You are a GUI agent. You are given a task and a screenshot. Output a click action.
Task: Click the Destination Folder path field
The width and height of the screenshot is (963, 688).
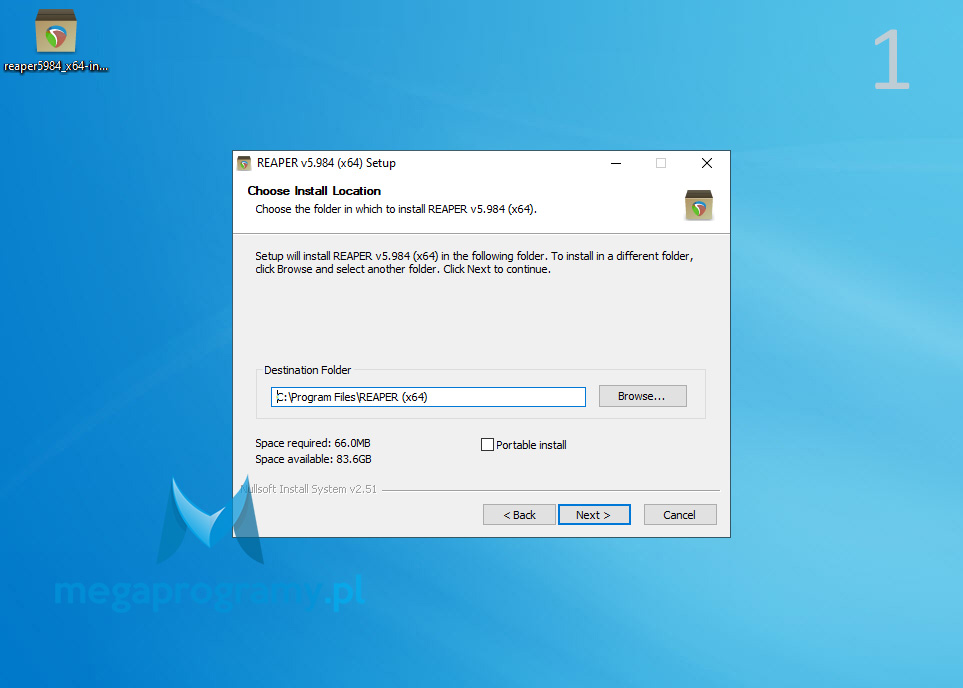coord(428,397)
